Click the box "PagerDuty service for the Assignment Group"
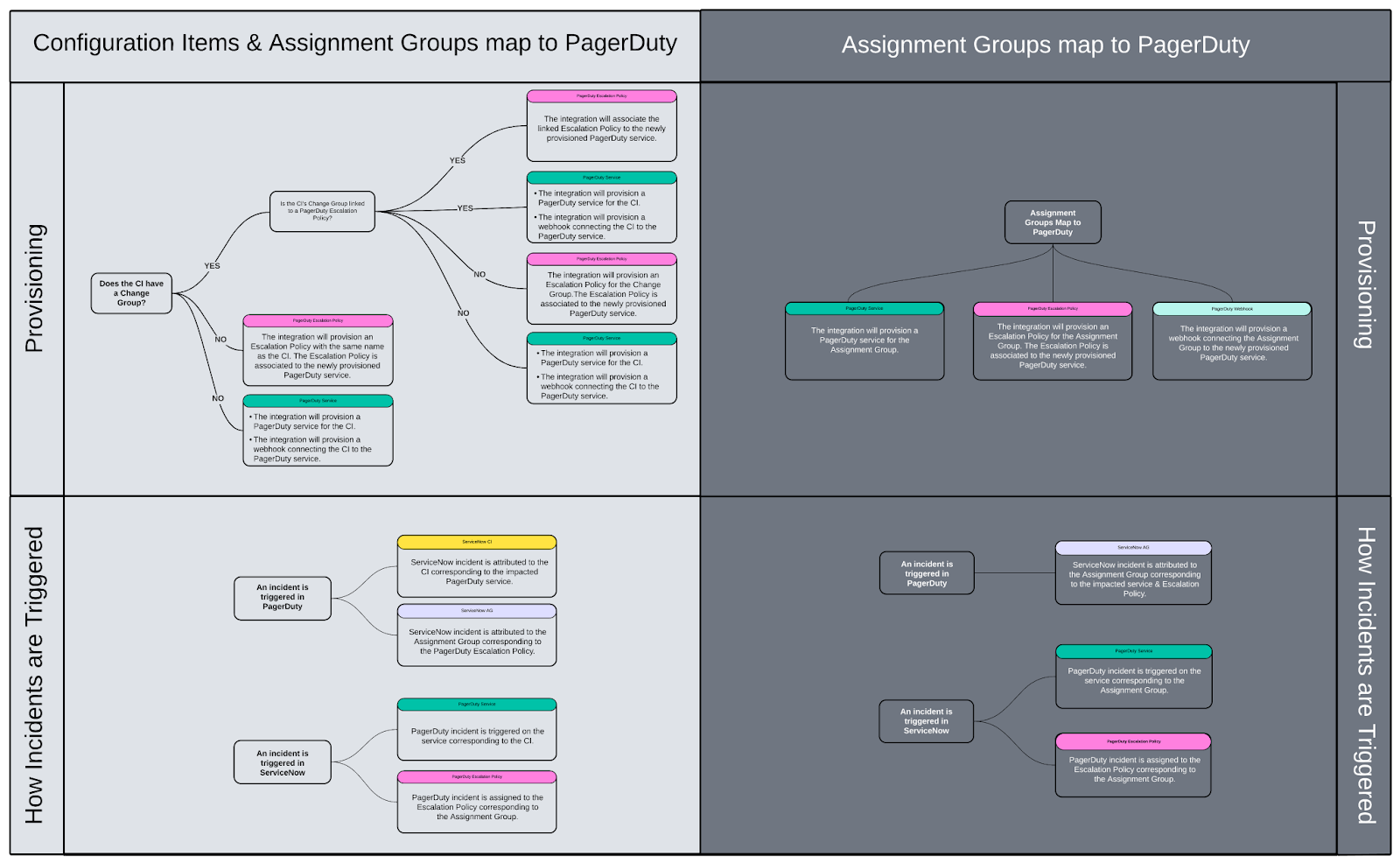This screenshot has width=1400, height=863. (864, 341)
